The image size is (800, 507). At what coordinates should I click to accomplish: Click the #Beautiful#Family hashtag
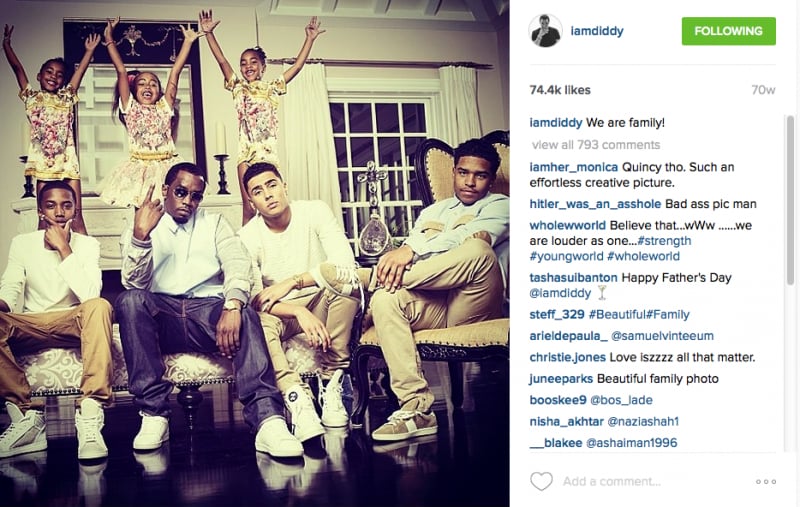[x=639, y=314]
